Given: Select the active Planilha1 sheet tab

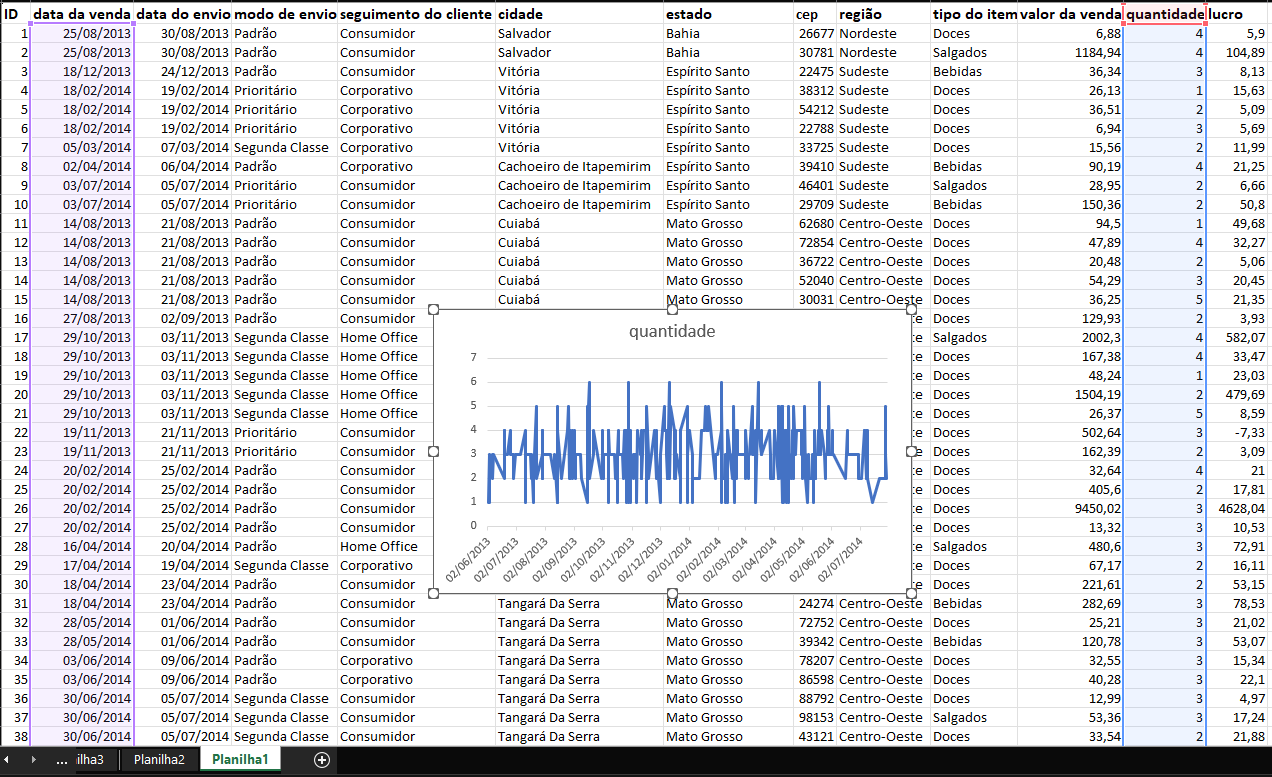Looking at the screenshot, I should 240,760.
